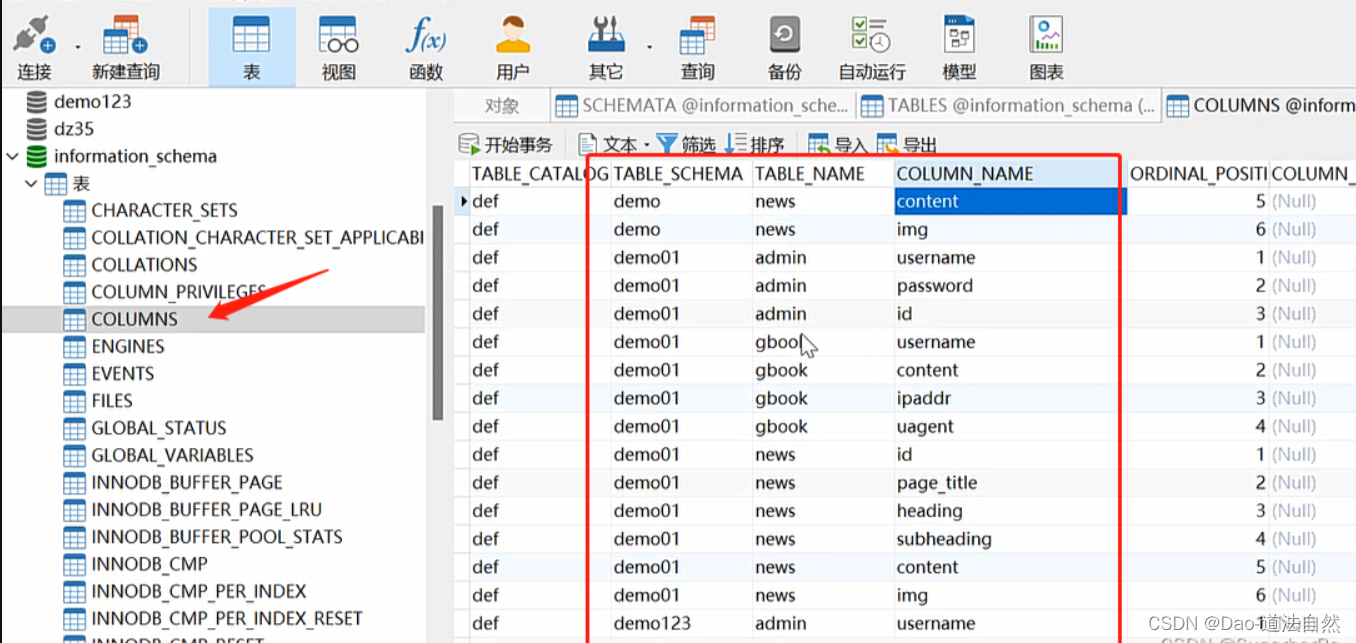The width and height of the screenshot is (1356, 643).
Task: Start a transaction with 开始事务
Action: point(505,143)
